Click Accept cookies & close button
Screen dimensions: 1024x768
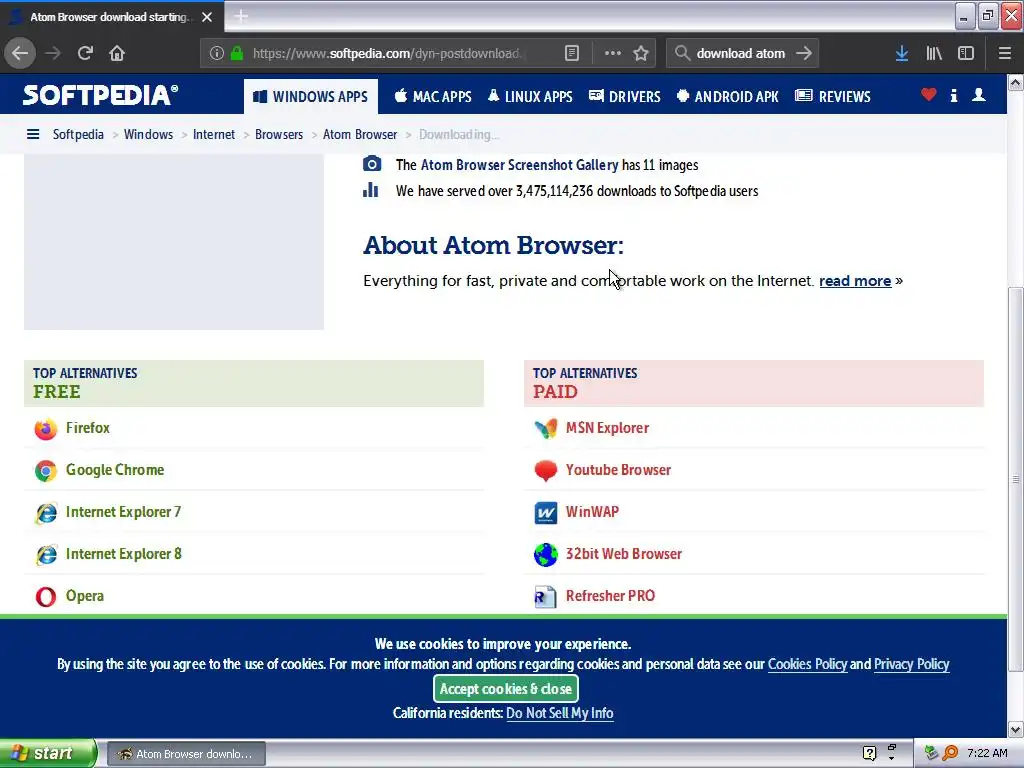click(x=505, y=689)
